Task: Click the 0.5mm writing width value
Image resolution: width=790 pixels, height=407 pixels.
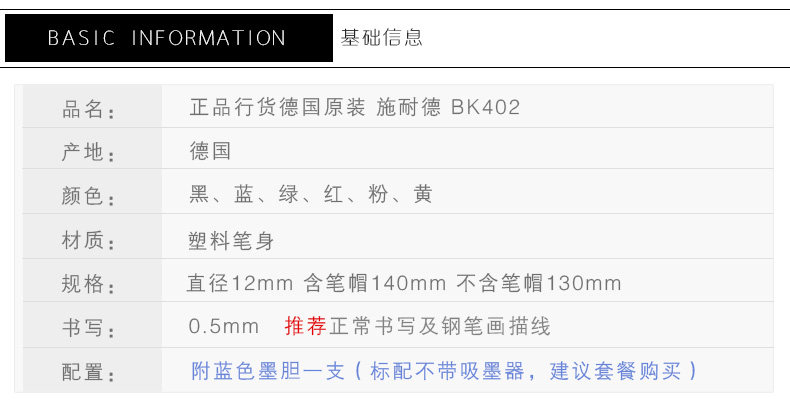Action: click(224, 327)
